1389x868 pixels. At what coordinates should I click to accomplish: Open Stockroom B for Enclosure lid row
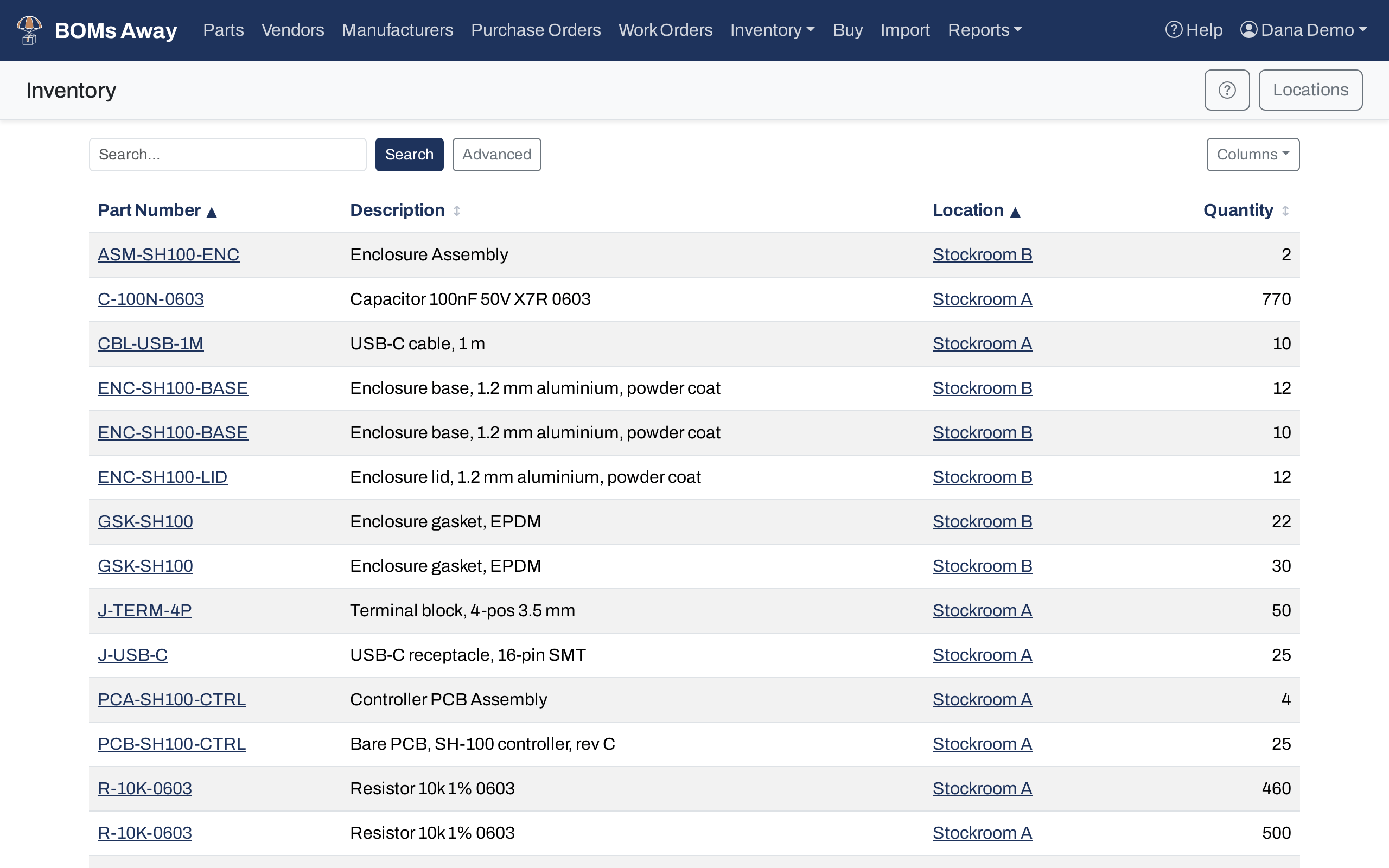(982, 477)
